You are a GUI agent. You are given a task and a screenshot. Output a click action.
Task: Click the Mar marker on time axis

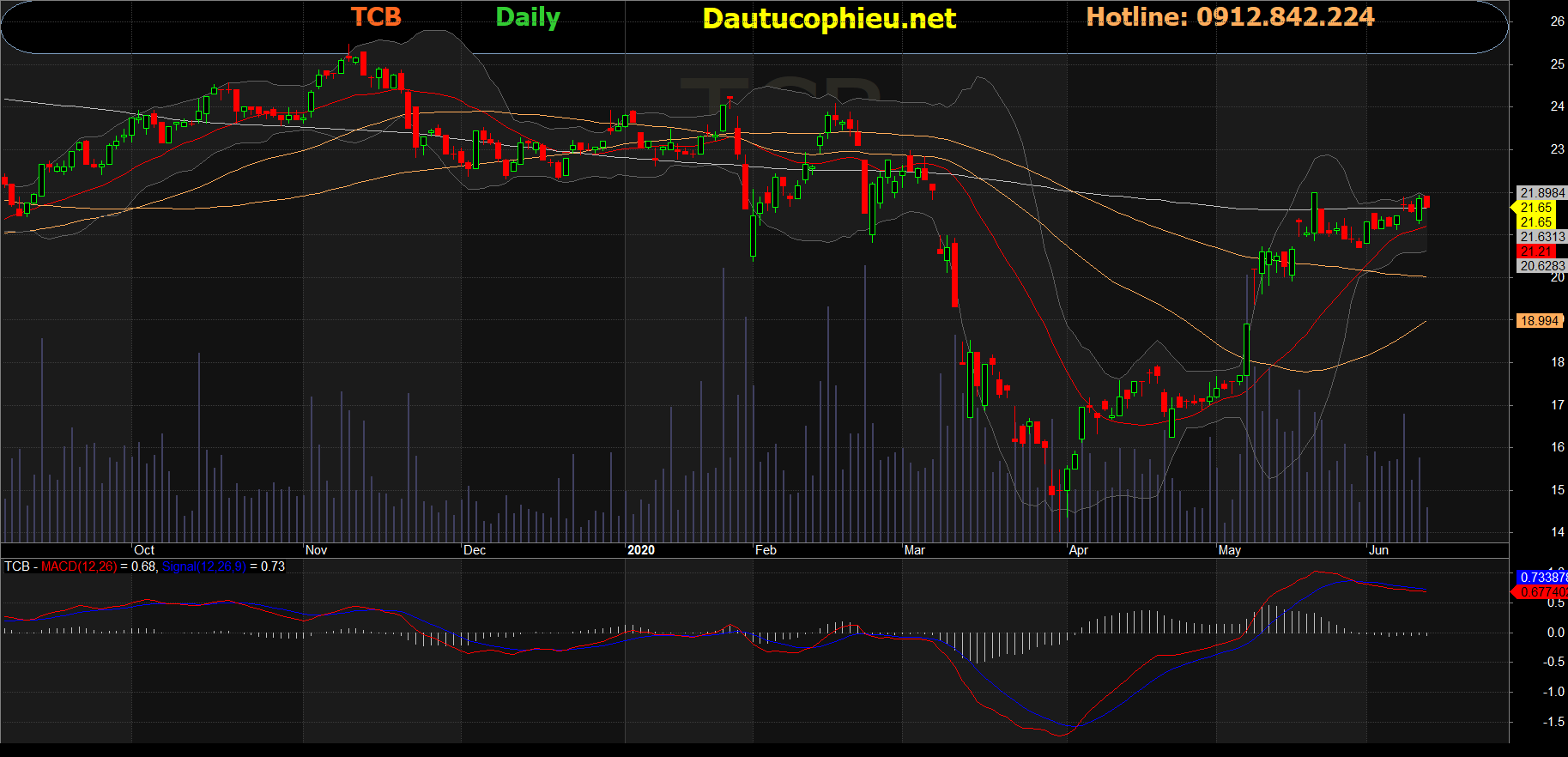tap(914, 550)
